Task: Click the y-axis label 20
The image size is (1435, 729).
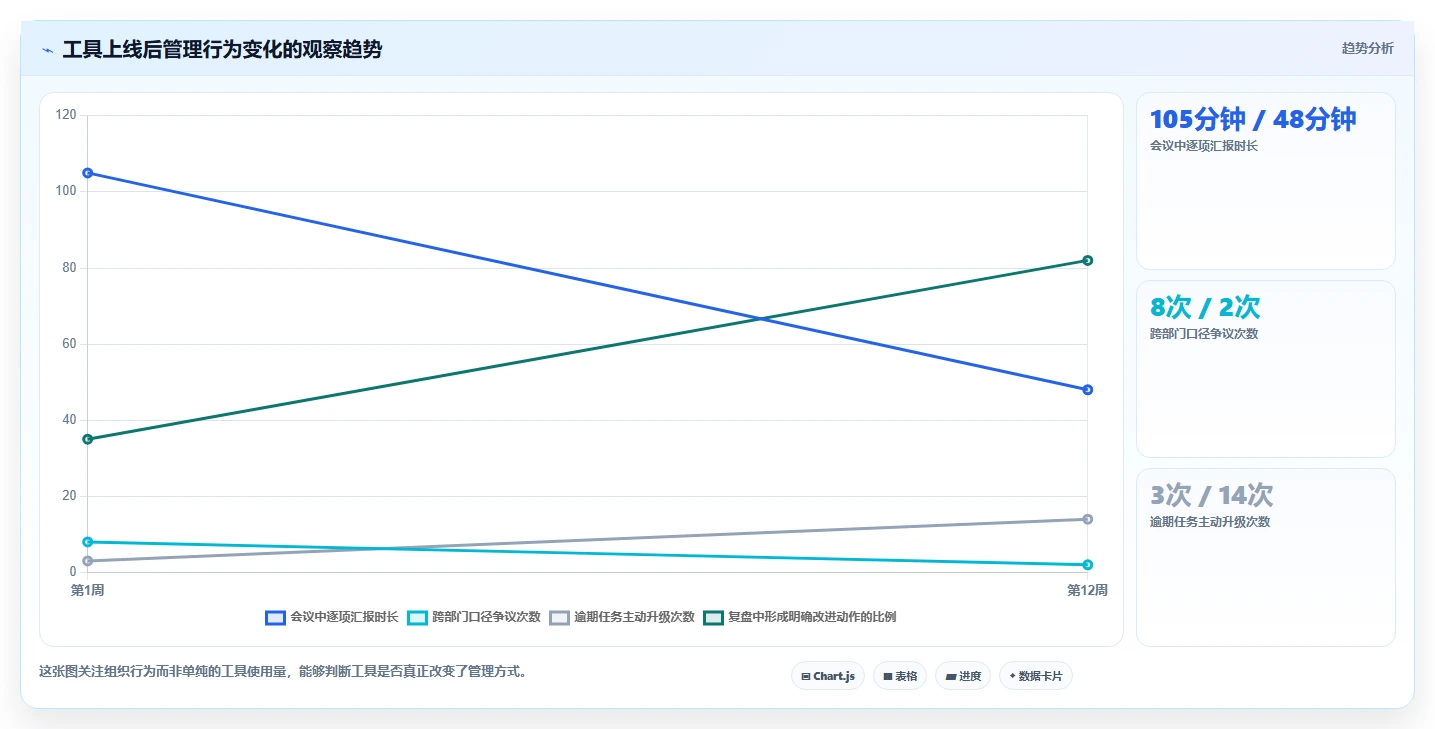Action: click(x=70, y=496)
